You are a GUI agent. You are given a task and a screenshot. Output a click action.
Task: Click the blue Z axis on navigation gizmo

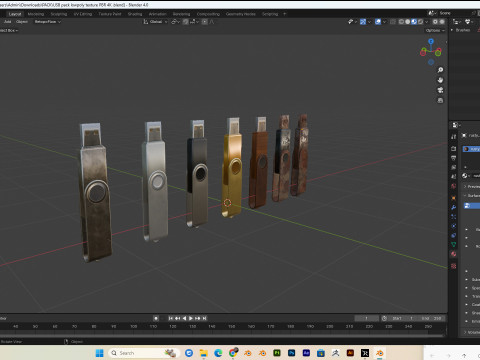pos(431,41)
